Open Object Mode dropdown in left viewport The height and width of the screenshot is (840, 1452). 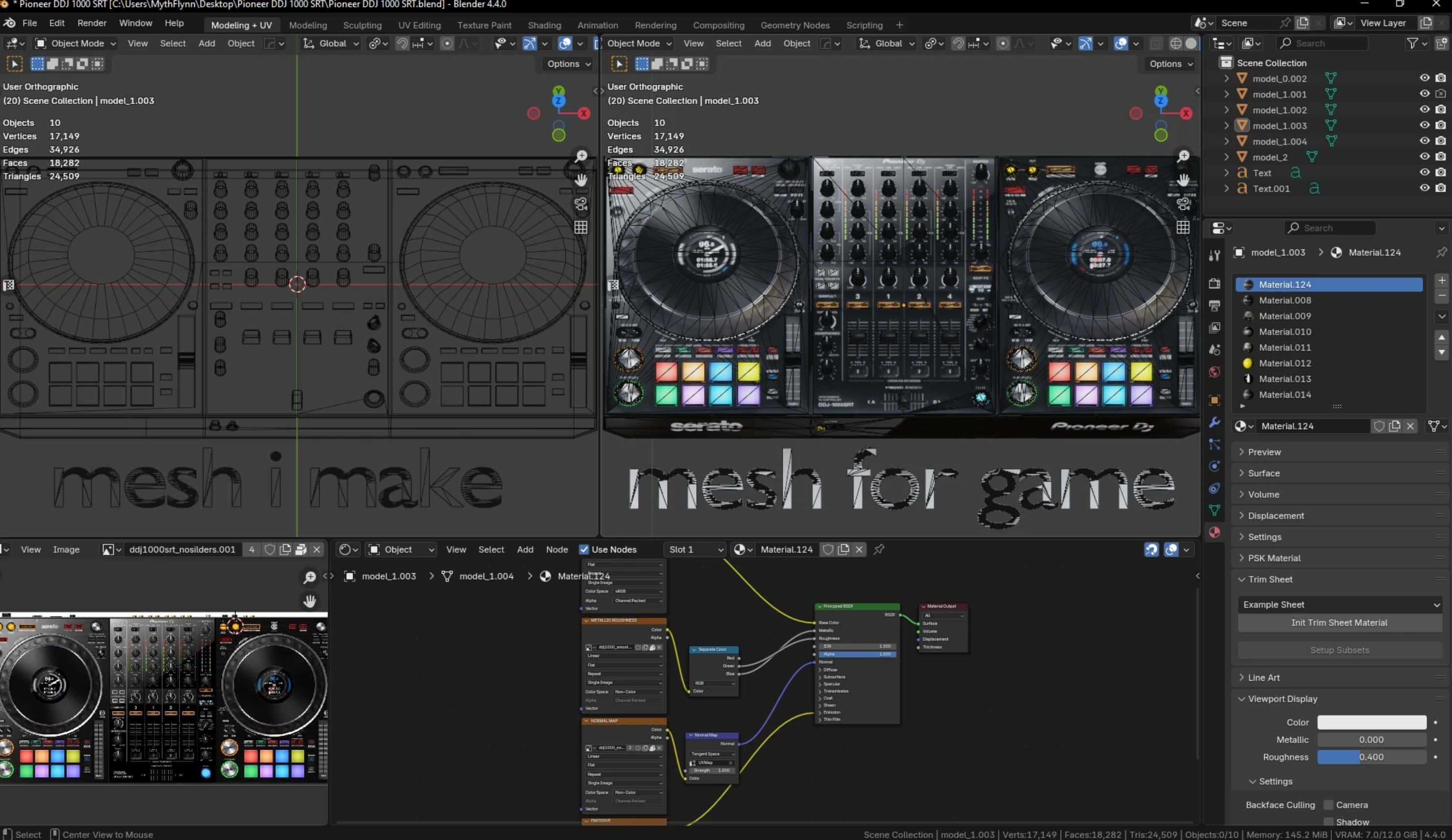[x=76, y=43]
